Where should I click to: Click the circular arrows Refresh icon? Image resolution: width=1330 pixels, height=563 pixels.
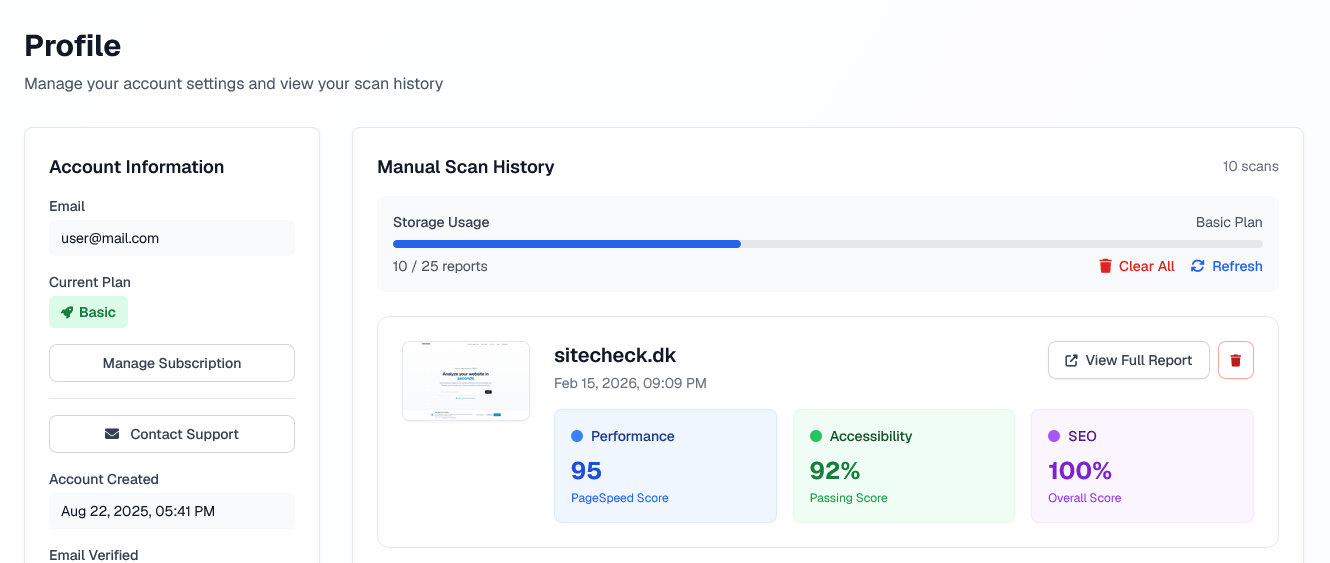1197,266
